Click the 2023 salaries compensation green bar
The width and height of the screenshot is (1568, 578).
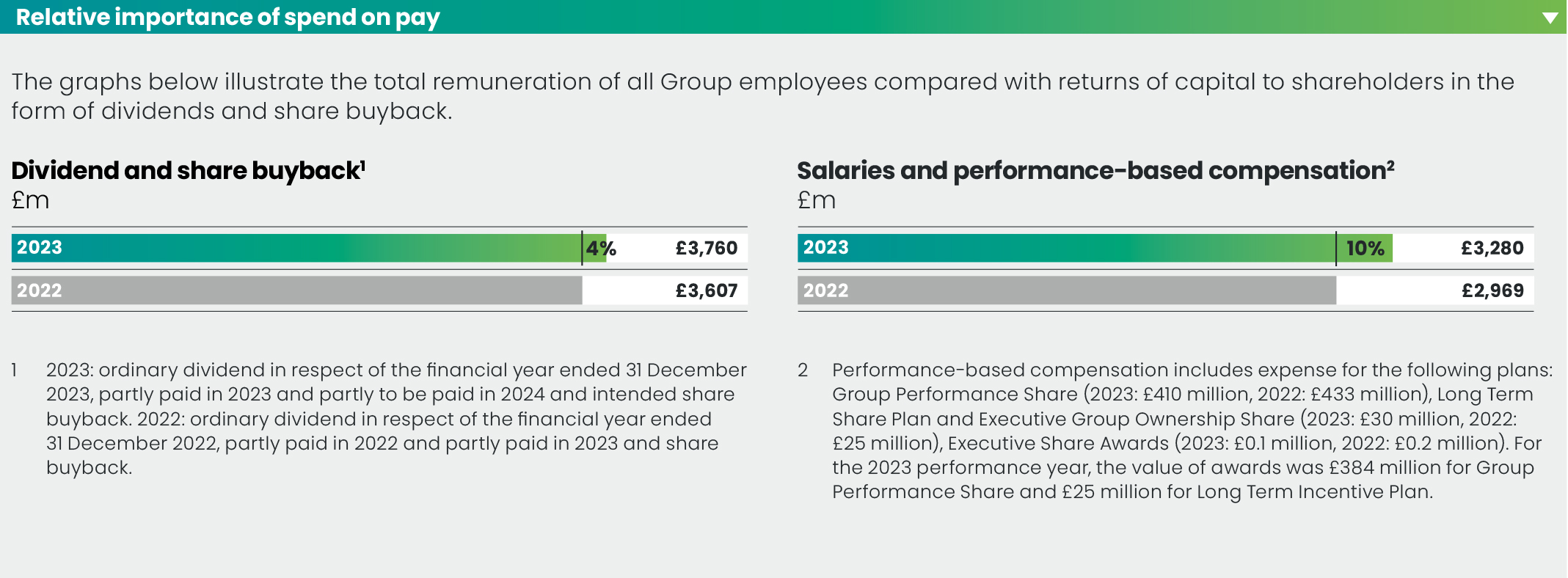pyautogui.click(x=1064, y=248)
